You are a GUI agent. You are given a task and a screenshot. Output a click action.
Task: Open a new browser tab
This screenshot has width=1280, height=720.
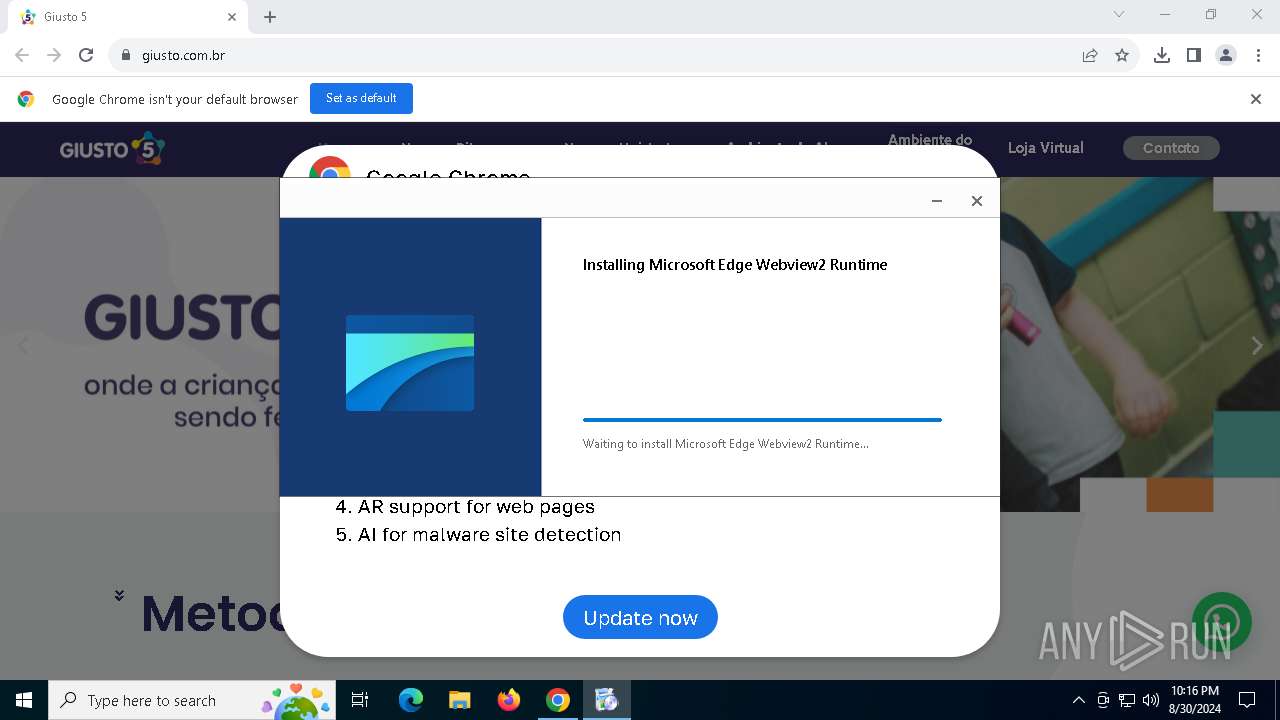(x=270, y=17)
